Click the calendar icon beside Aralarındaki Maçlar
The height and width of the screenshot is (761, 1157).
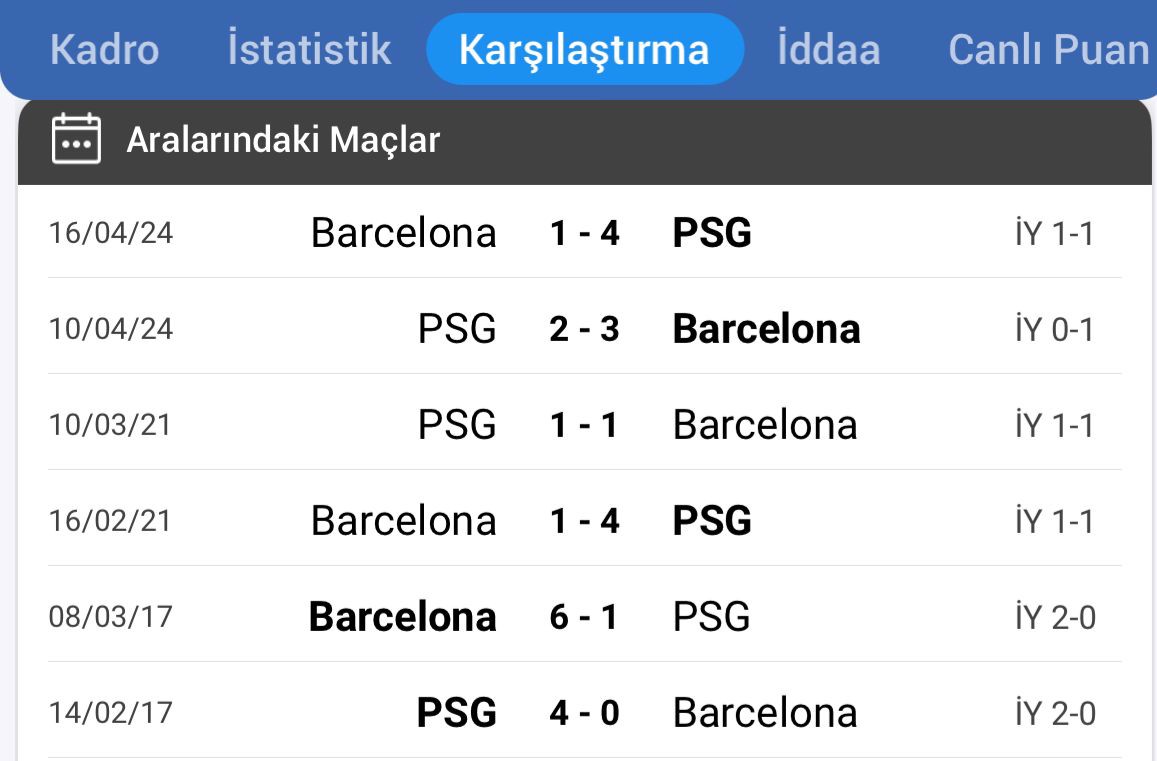76,139
